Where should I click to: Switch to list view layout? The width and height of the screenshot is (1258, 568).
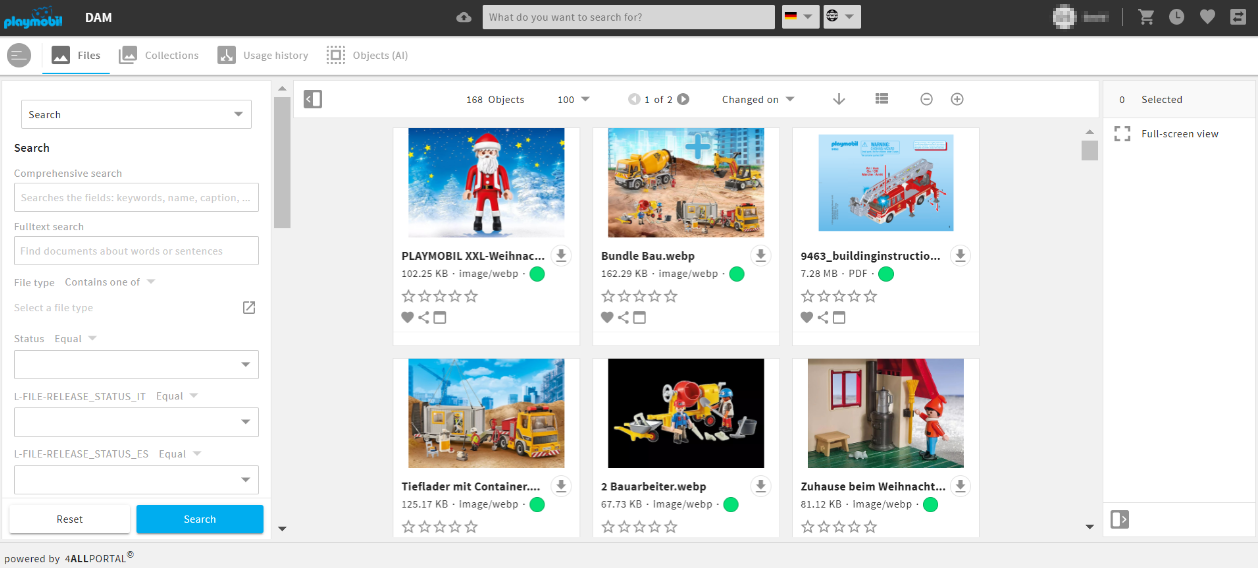pos(881,99)
